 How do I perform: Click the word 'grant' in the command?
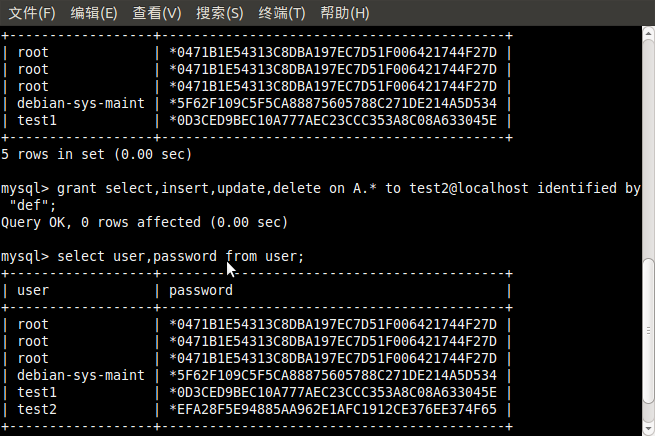coord(79,188)
